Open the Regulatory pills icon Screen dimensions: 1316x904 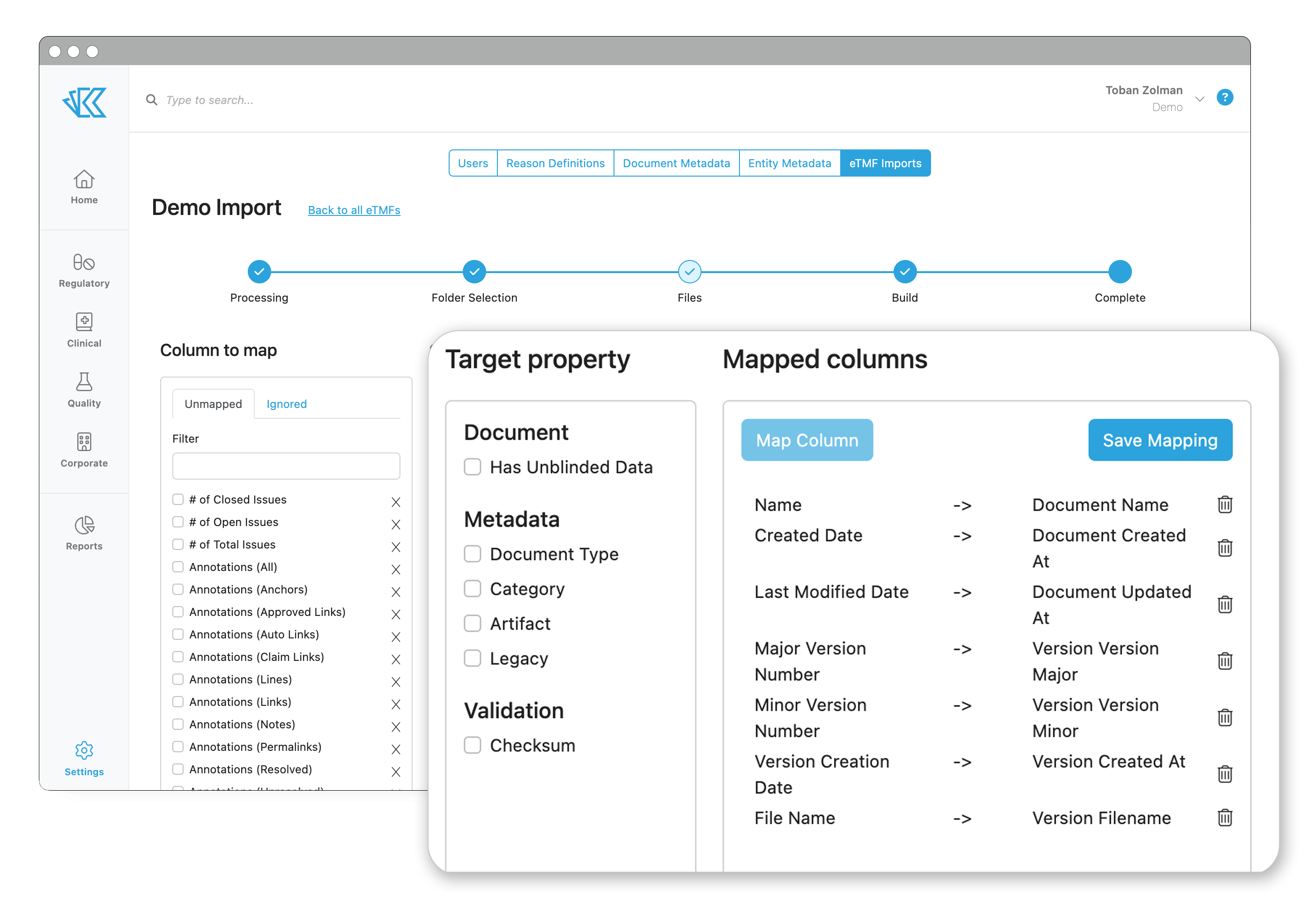click(x=84, y=262)
